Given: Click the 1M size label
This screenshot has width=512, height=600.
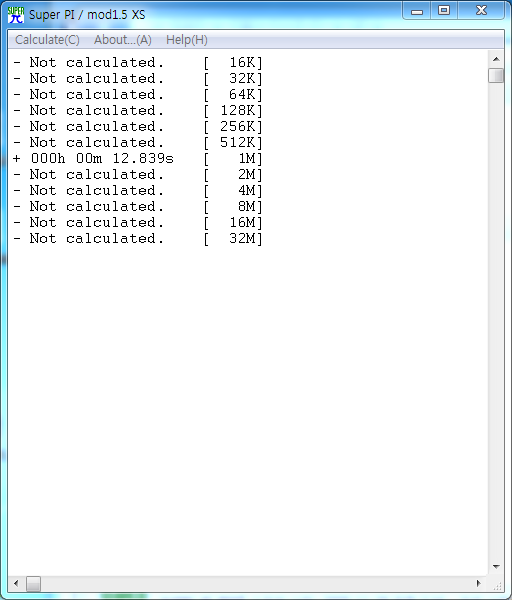Looking at the screenshot, I should (233, 158).
